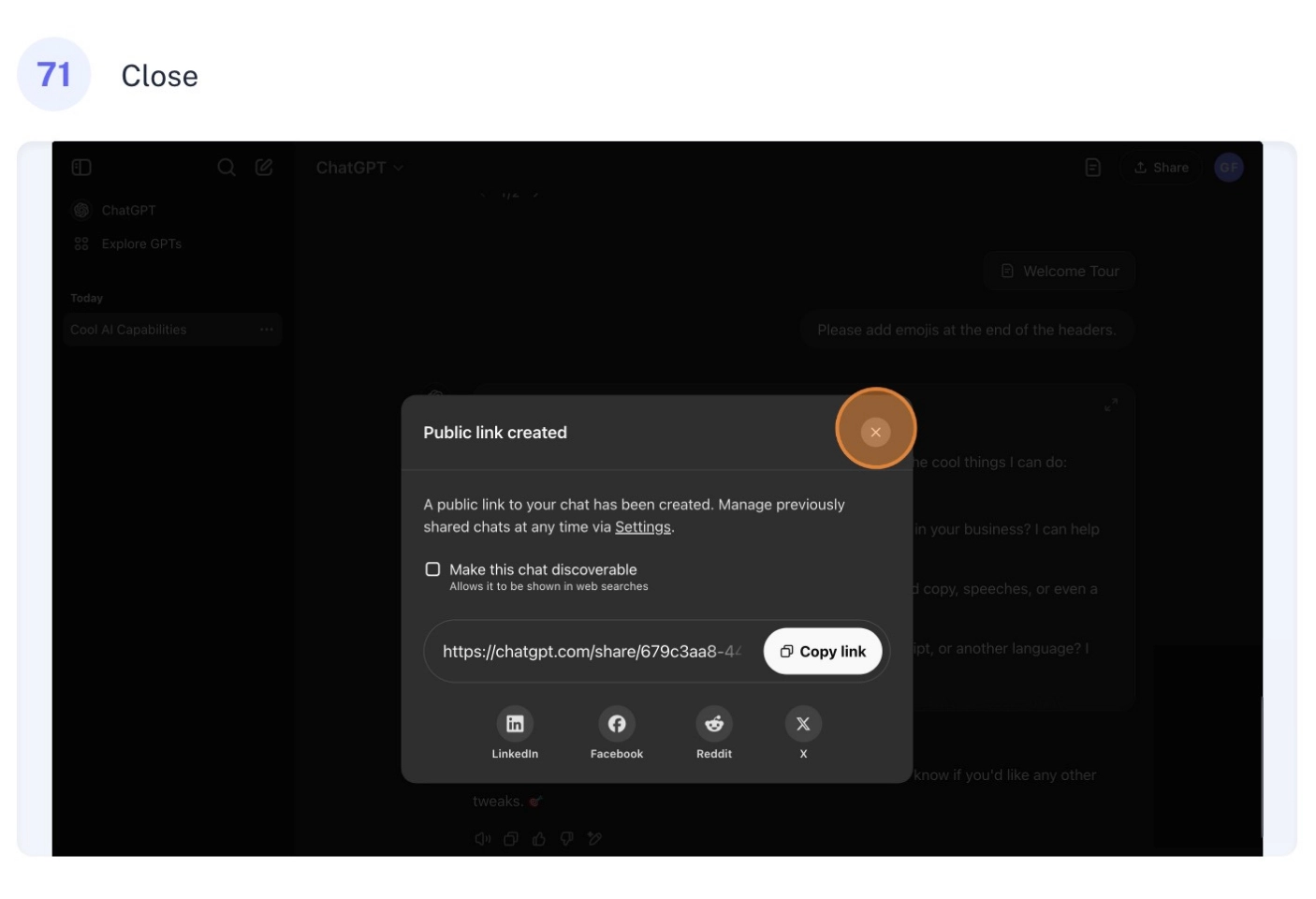This screenshot has width=1316, height=899.
Task: Toggle the sidebar panel icon
Action: [x=81, y=168]
